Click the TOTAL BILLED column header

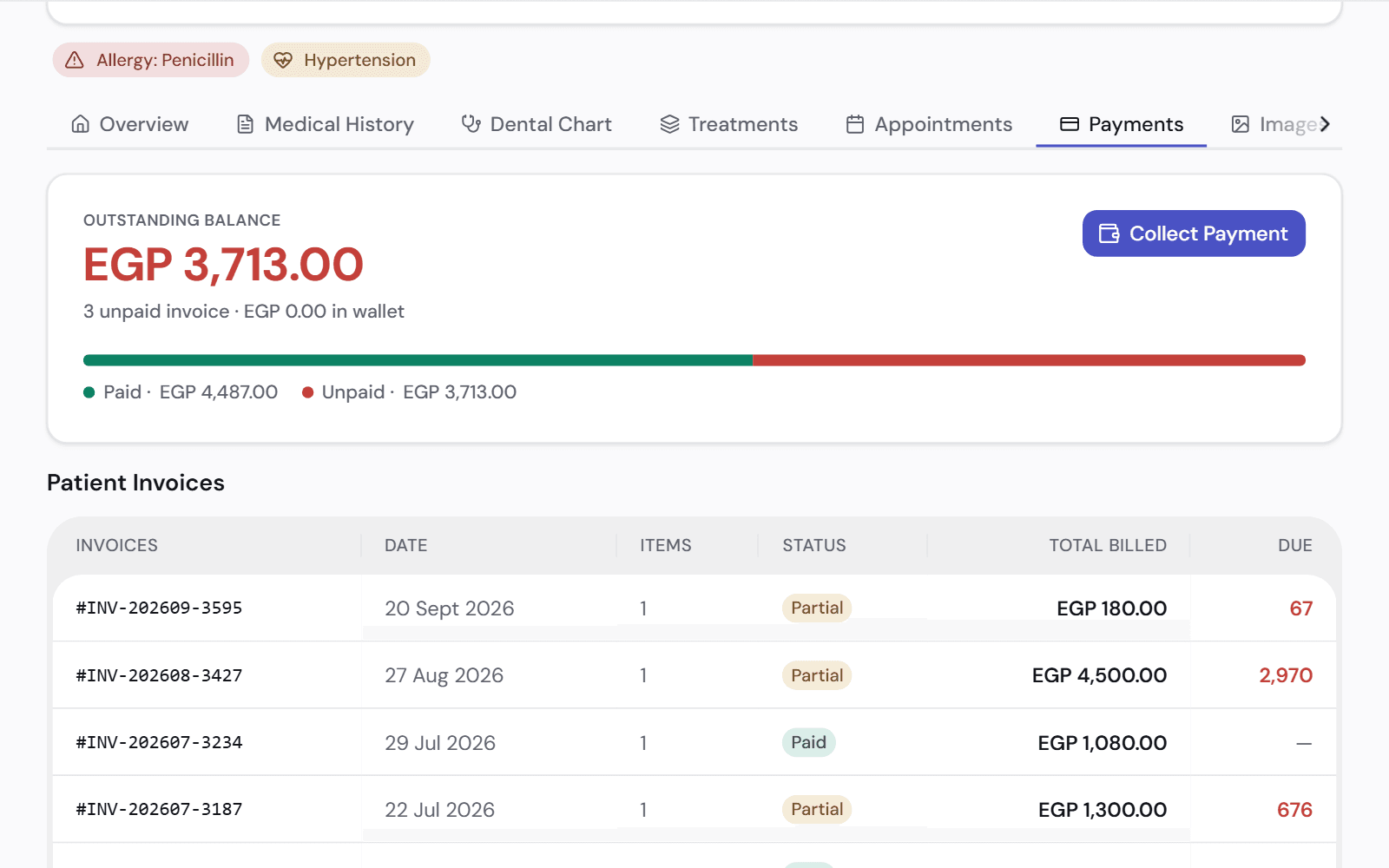[x=1108, y=545]
